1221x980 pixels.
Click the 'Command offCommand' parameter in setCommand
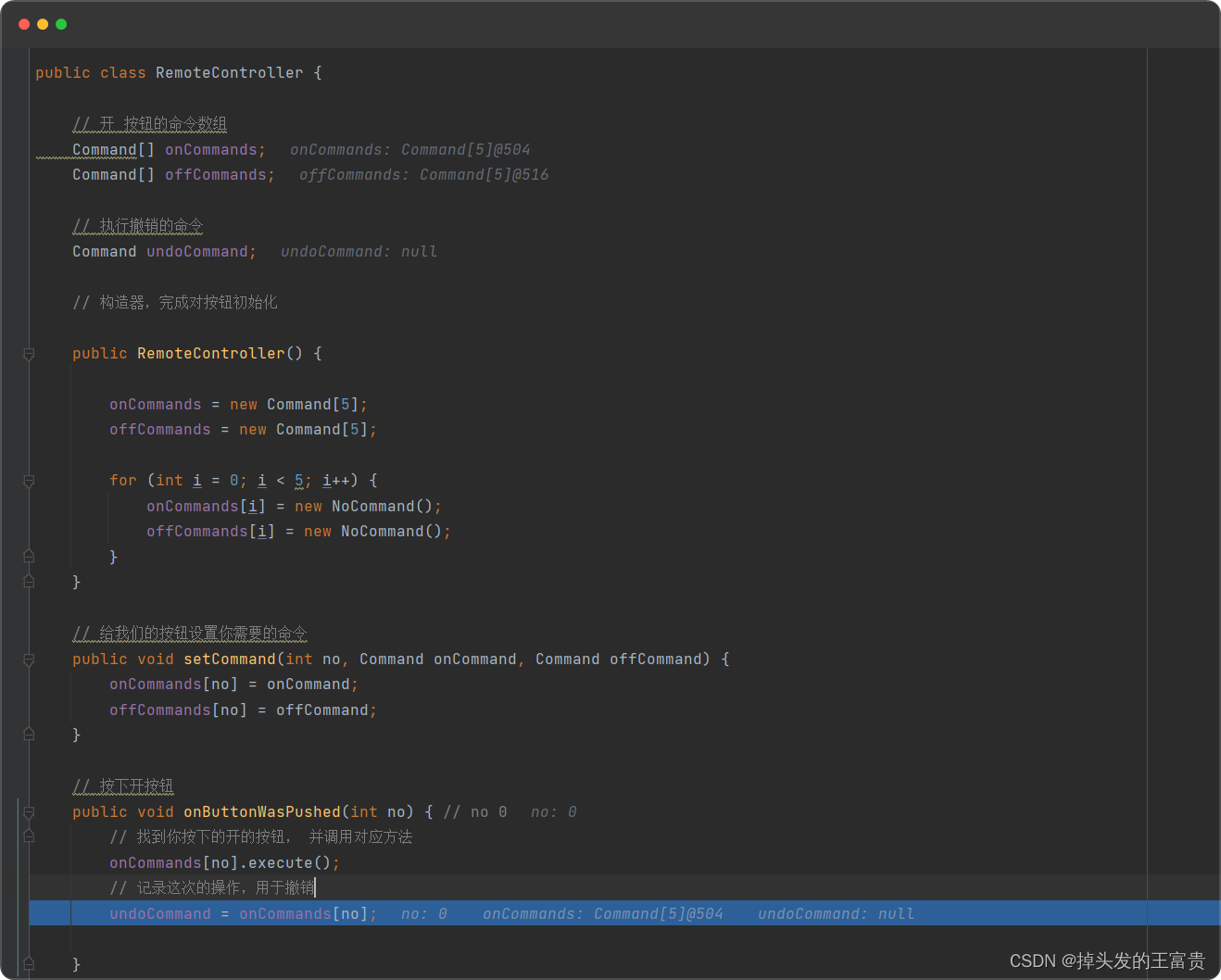(619, 660)
